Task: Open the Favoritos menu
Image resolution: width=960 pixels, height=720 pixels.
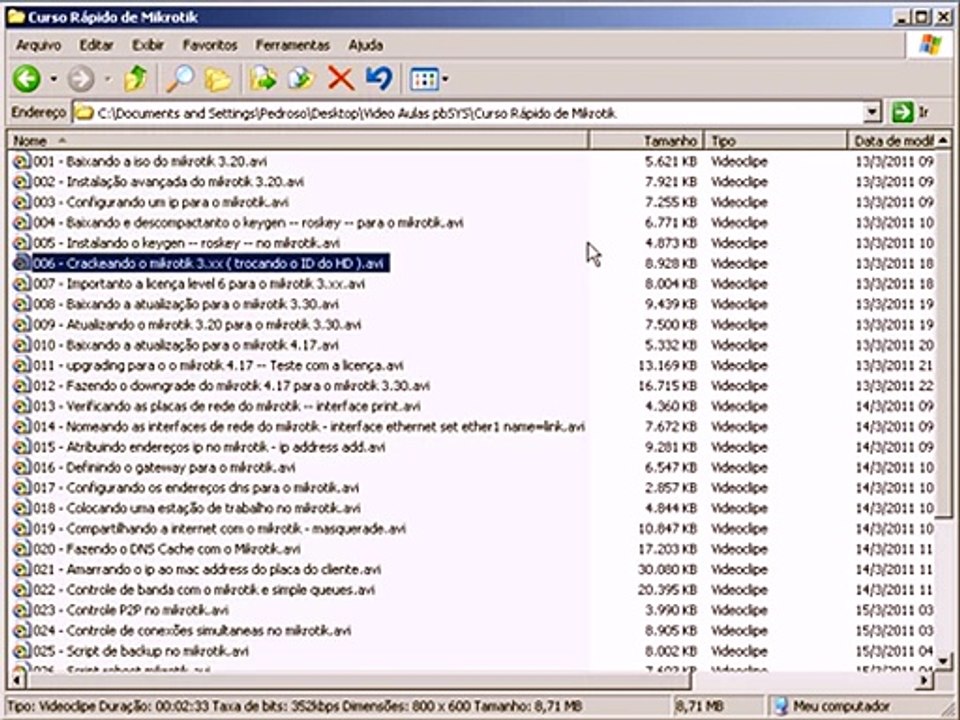Action: (210, 45)
